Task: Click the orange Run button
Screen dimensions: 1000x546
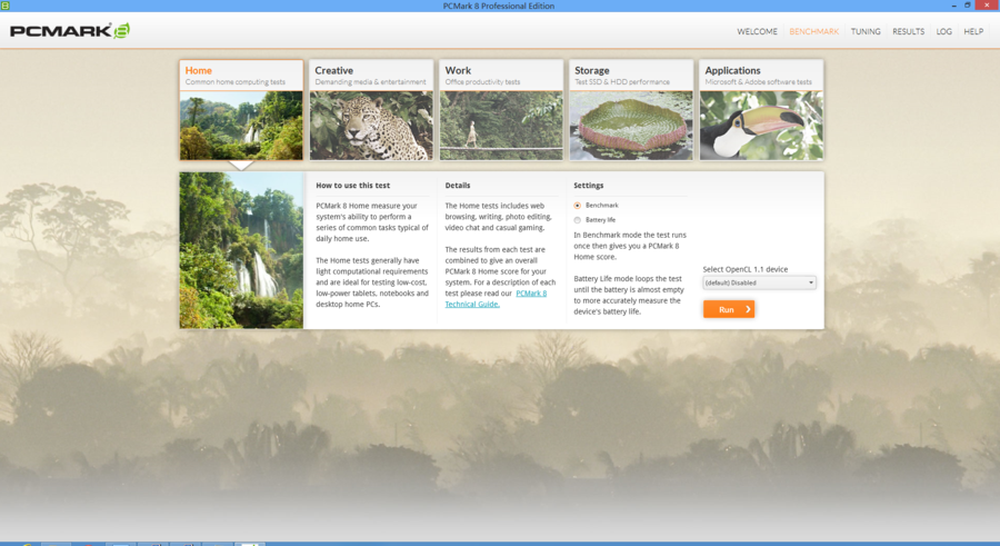Action: [729, 309]
